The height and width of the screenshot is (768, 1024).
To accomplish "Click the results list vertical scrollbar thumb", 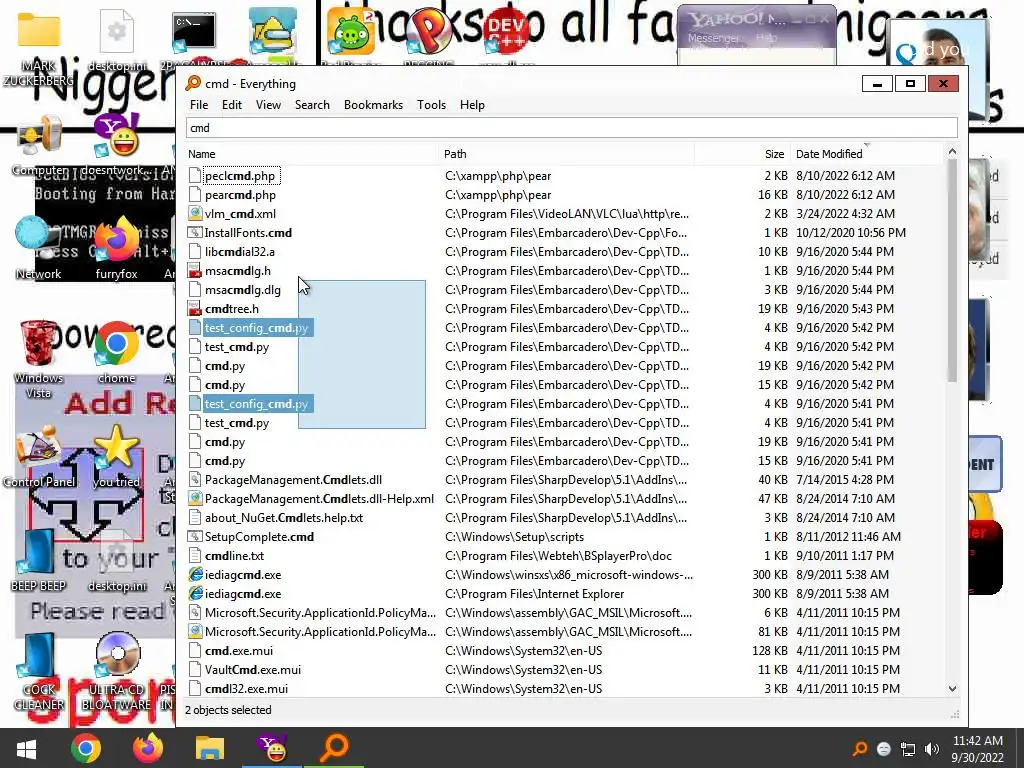I will click(952, 271).
